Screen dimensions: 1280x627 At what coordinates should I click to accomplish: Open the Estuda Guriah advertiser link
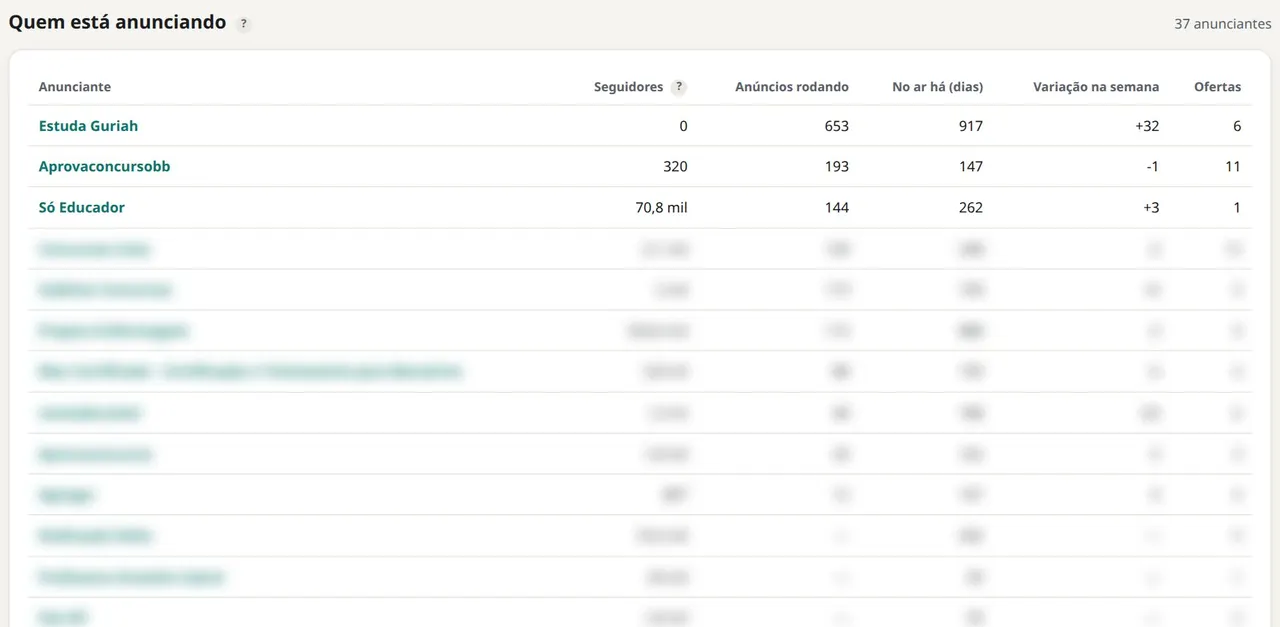coord(88,126)
